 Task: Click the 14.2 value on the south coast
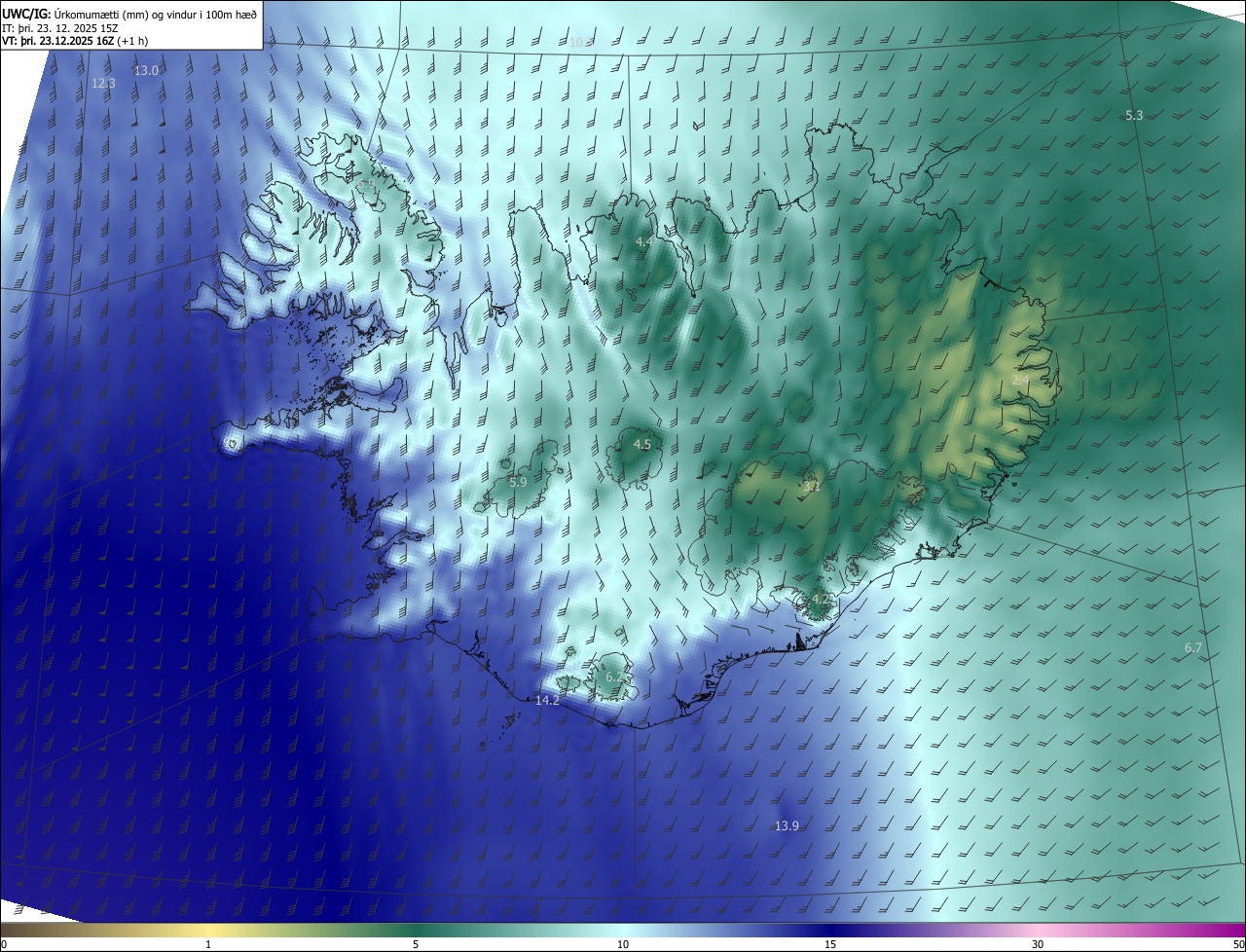coord(548,701)
